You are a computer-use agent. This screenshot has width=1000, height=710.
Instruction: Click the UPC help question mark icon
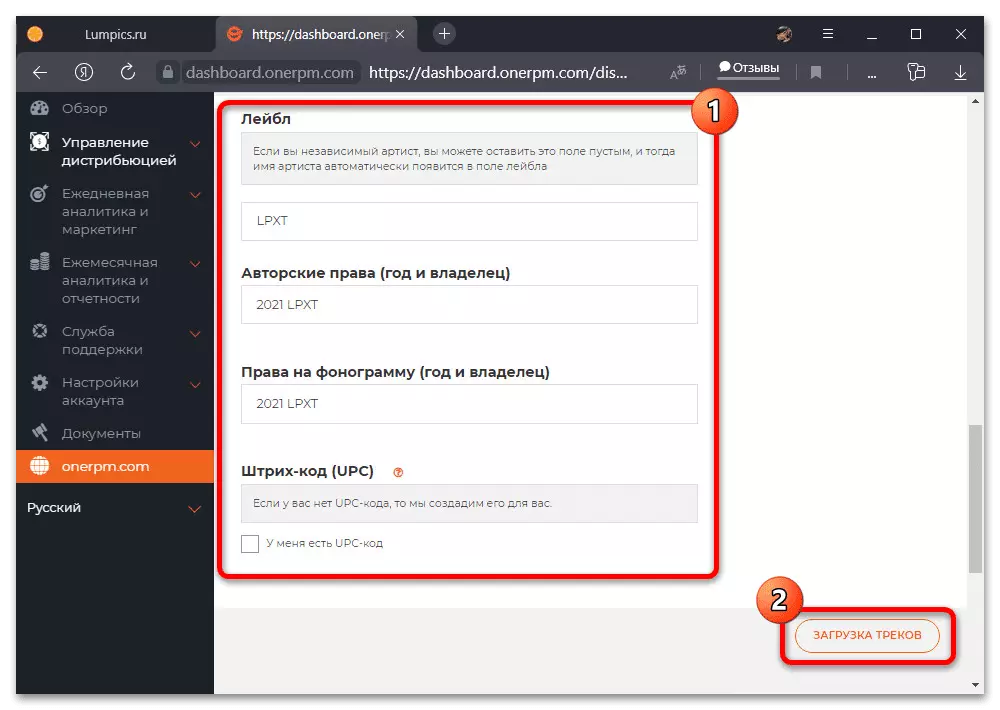coord(398,472)
